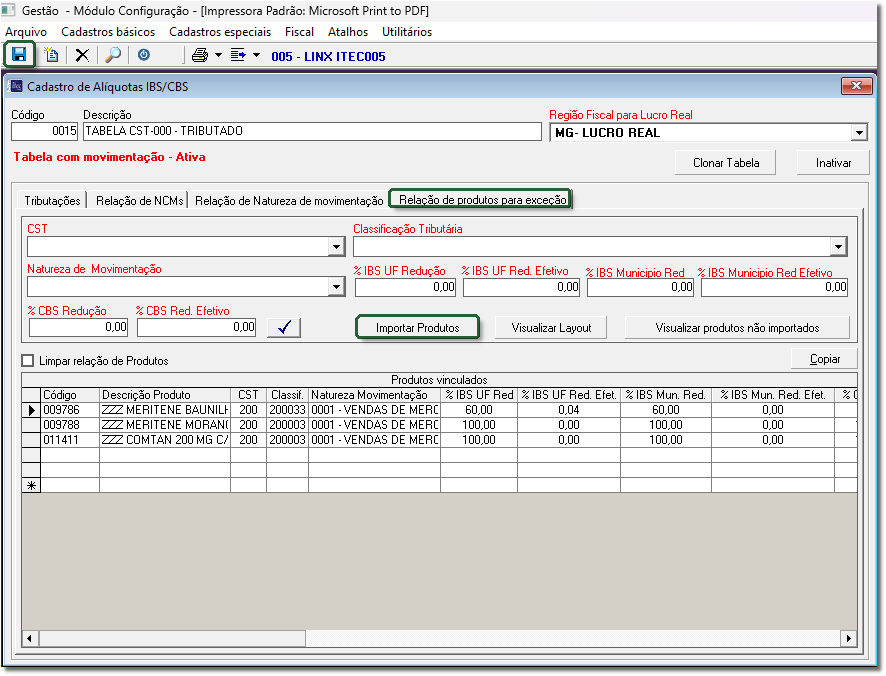Screen dimensions: 886x676
Task: Click the printer toolbar icon
Action: coord(200,55)
